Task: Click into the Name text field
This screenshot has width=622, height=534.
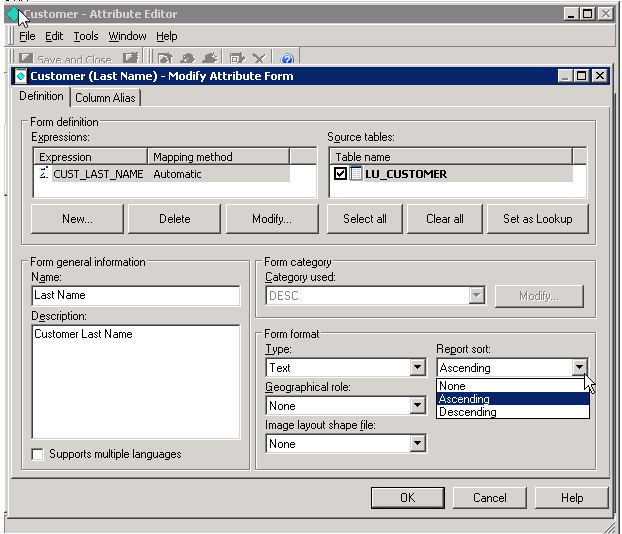Action: pyautogui.click(x=136, y=296)
